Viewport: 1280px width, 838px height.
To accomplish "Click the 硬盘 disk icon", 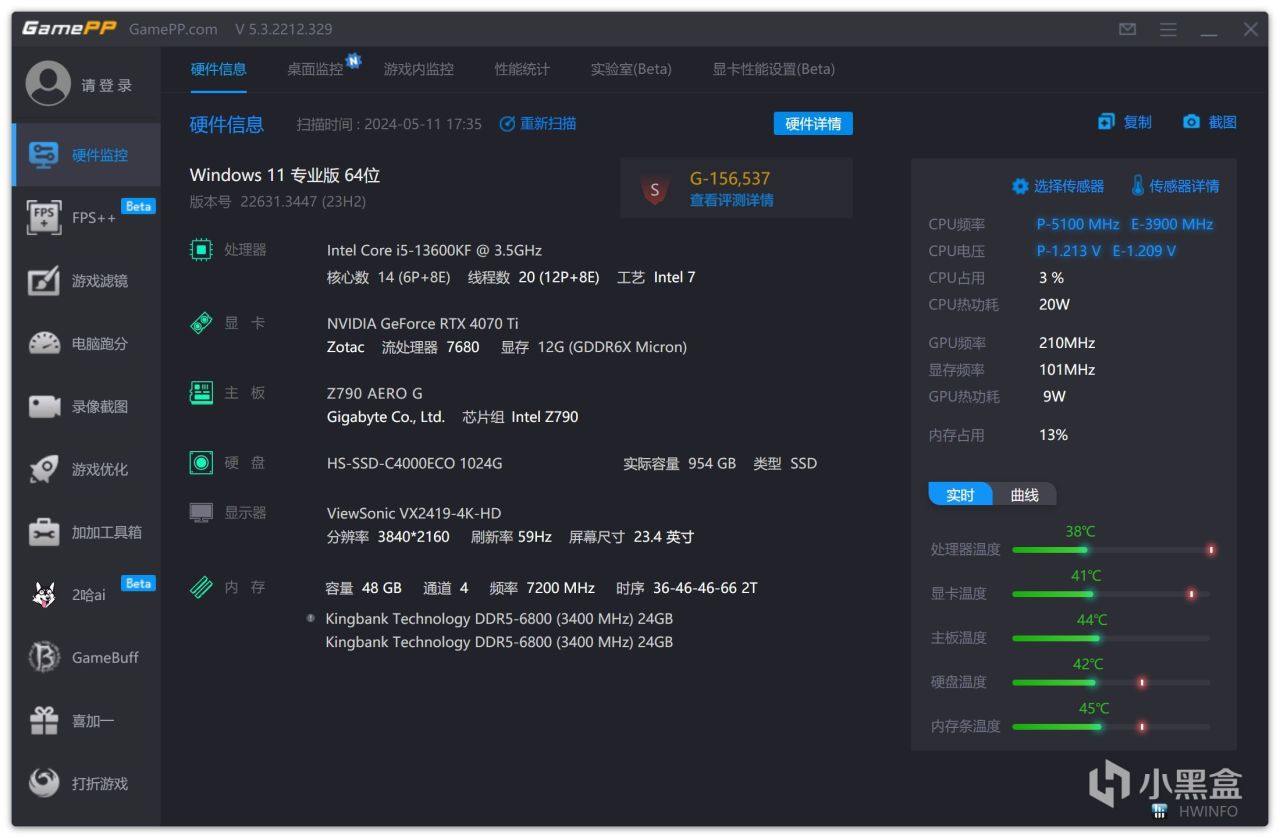I will click(201, 463).
